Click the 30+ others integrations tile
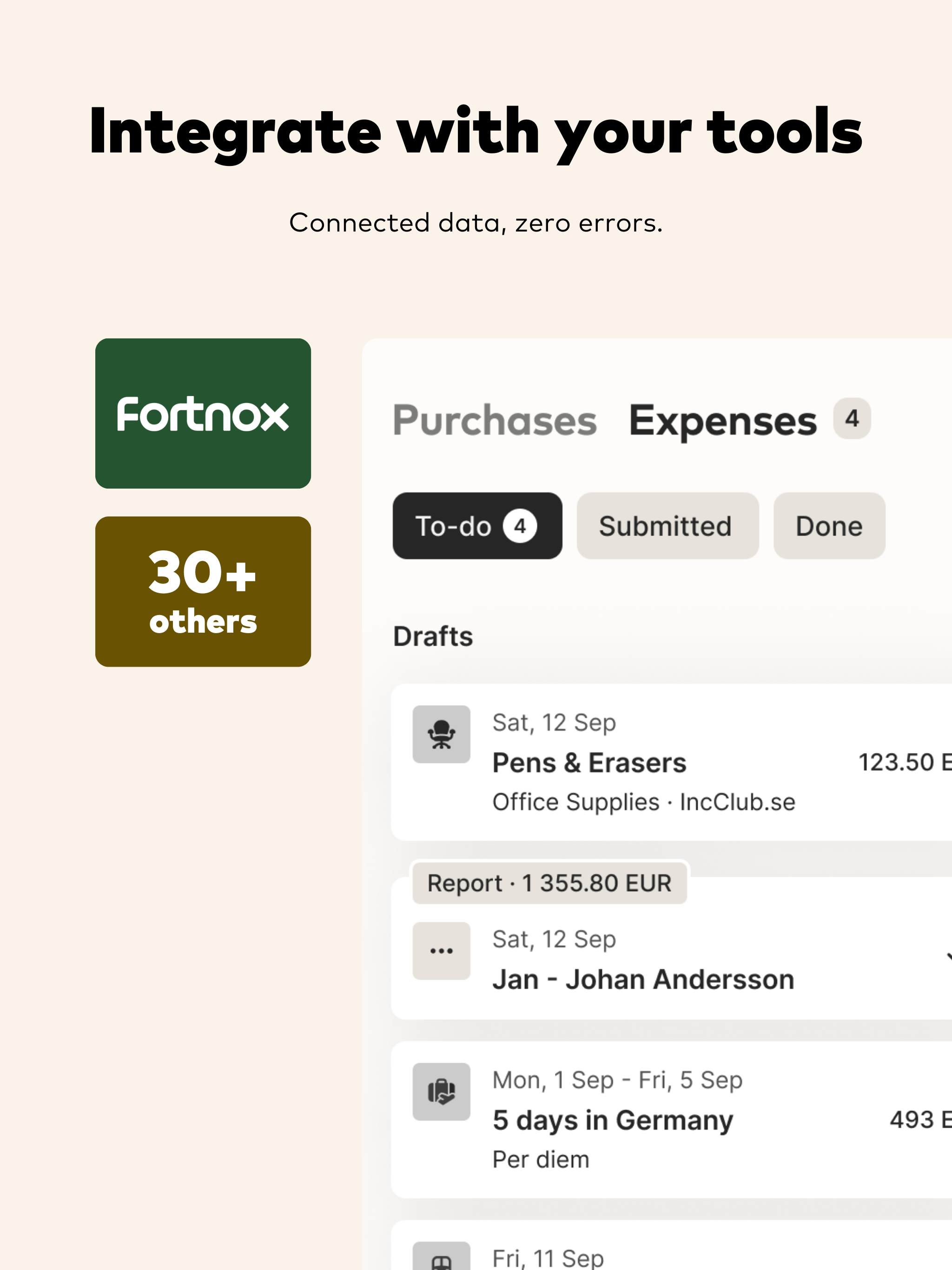The image size is (952, 1270). [x=203, y=591]
